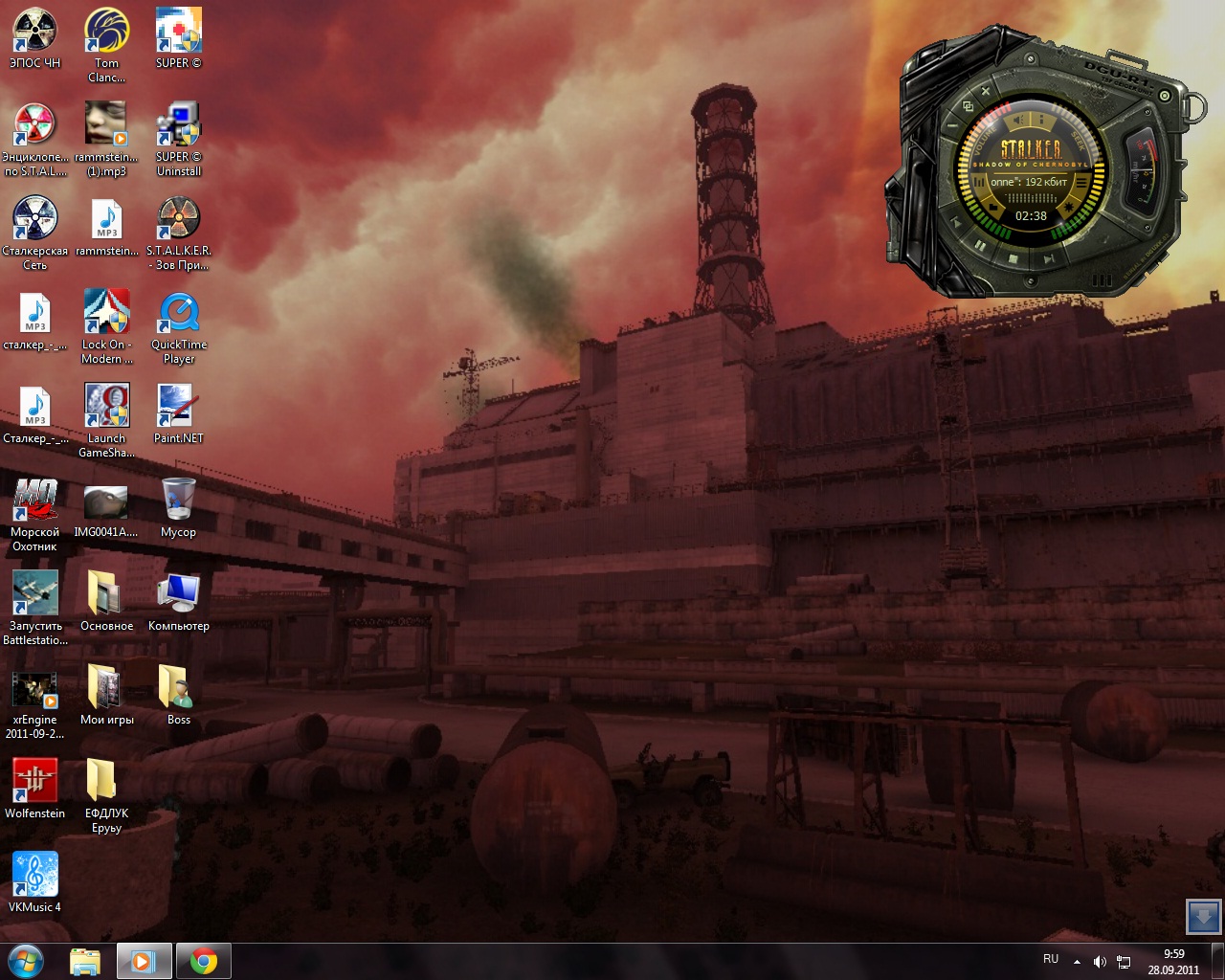Screen dimensions: 1225x980
Task: Open the Boss folder
Action: 178,696
